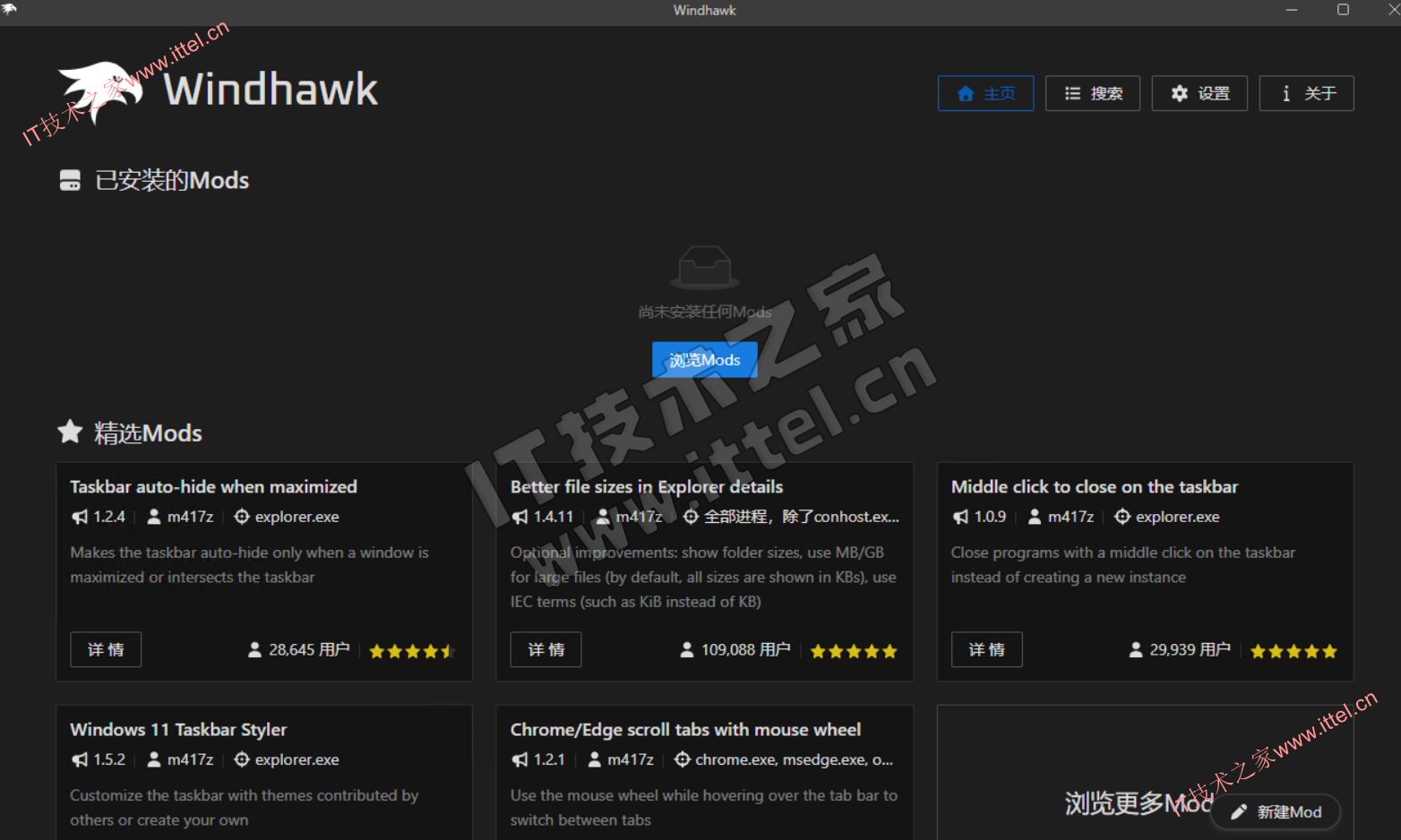This screenshot has height=840, width=1401.
Task: Open details for Taskbar auto-hide when maximized
Action: (x=106, y=649)
